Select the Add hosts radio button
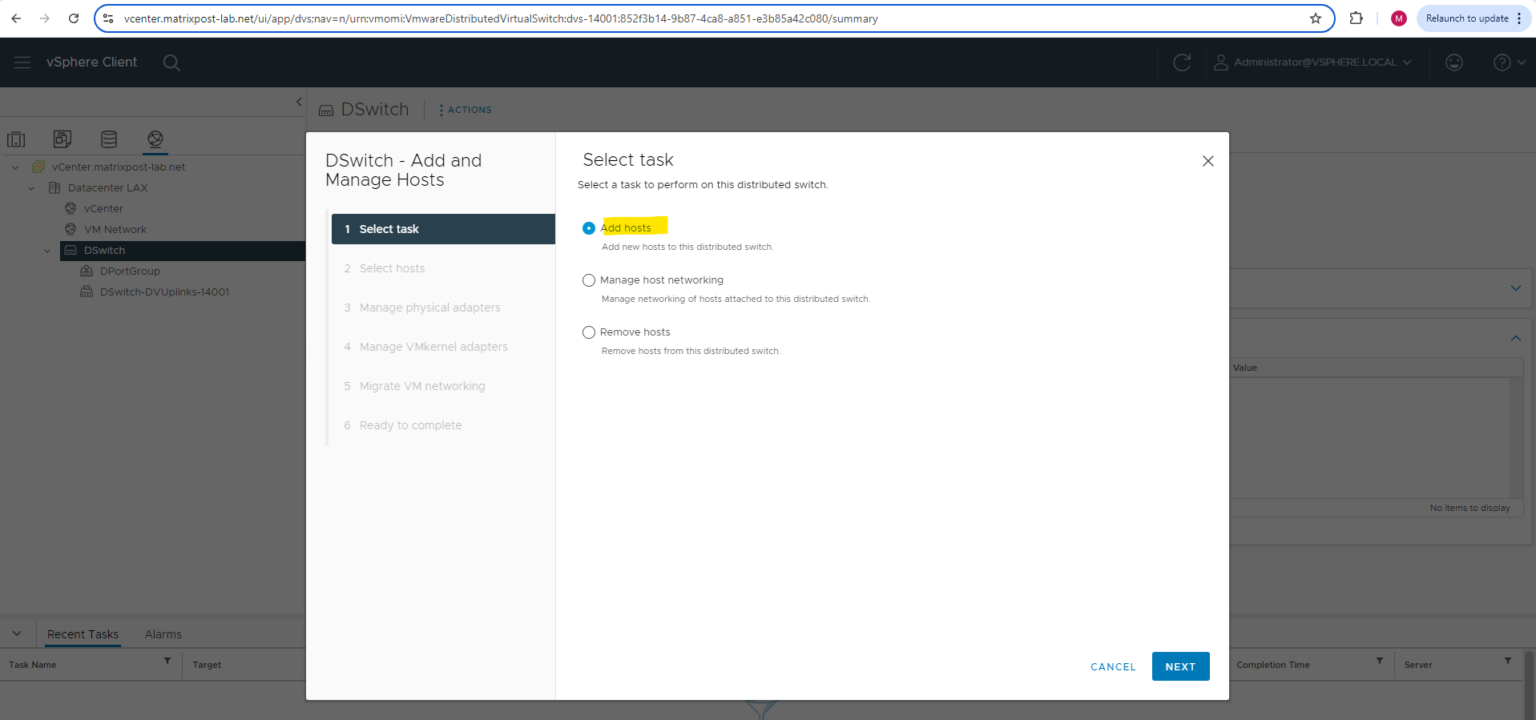1536x720 pixels. click(x=589, y=228)
